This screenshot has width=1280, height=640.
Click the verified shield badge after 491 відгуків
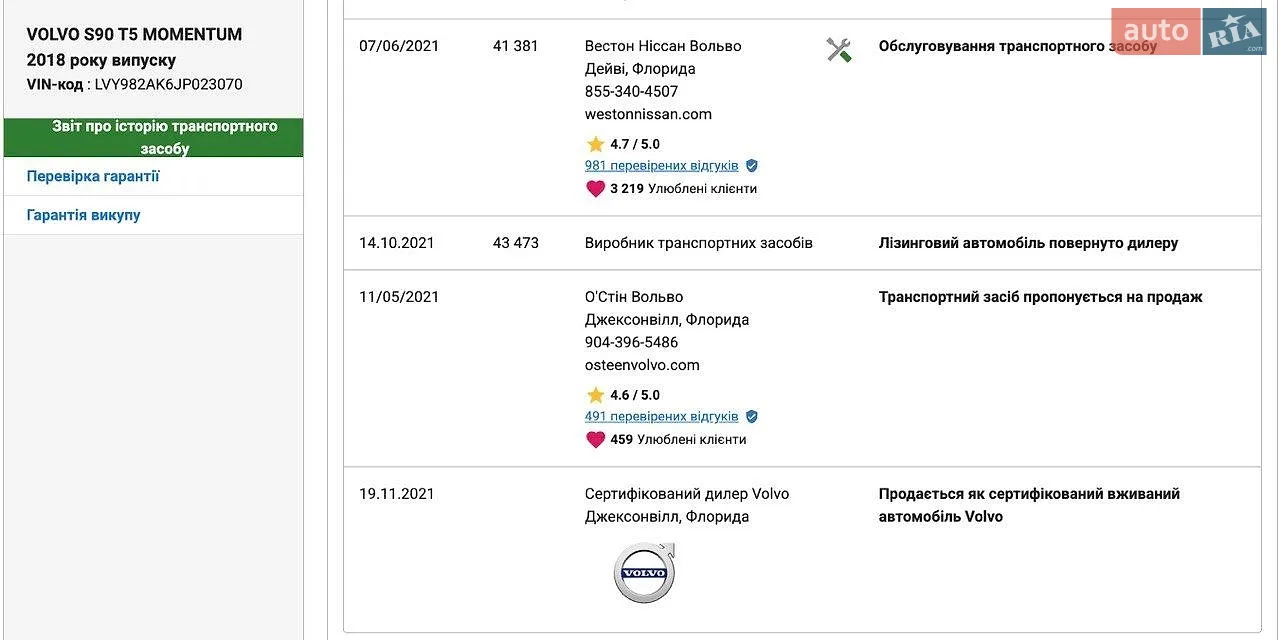[x=752, y=417]
